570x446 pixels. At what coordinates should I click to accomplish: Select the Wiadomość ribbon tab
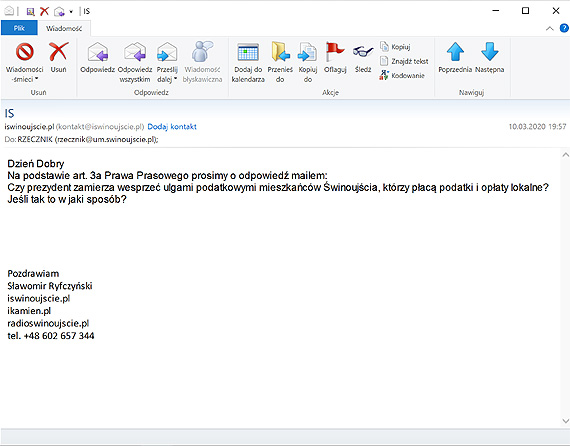64,28
